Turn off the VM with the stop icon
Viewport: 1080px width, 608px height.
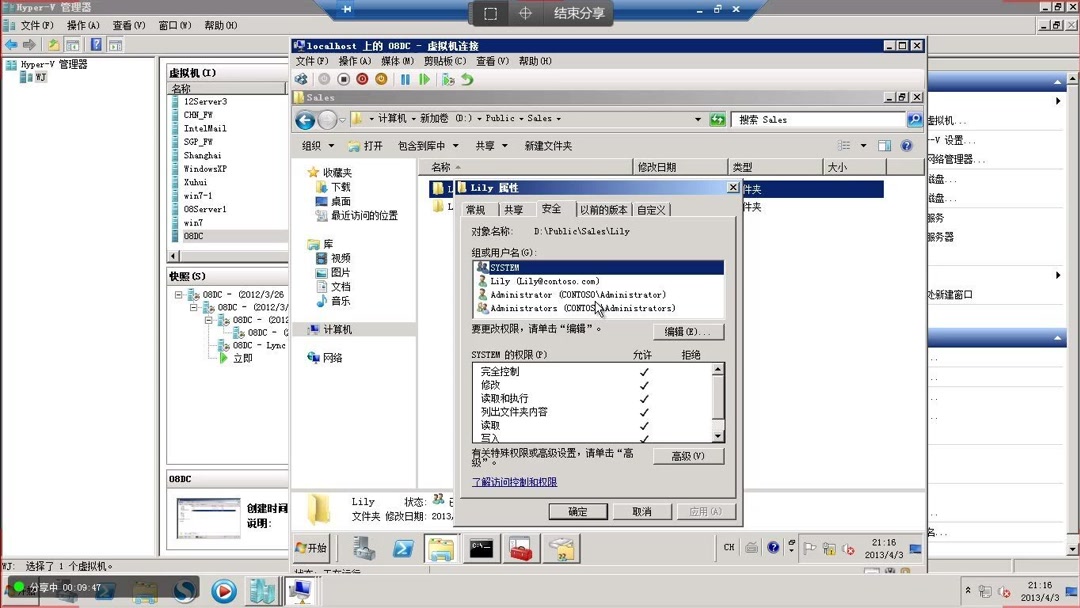tap(343, 79)
